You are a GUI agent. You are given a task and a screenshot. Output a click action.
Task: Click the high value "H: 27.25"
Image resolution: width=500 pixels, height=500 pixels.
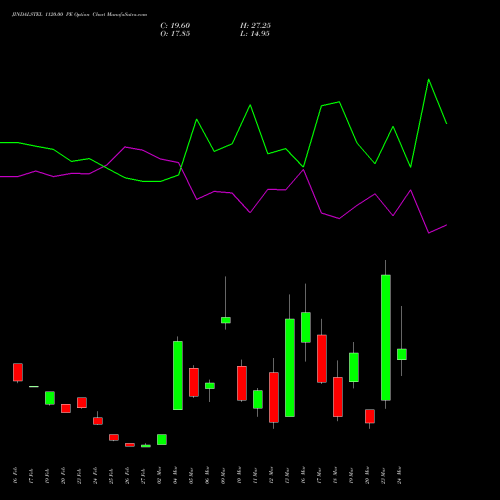point(255,26)
